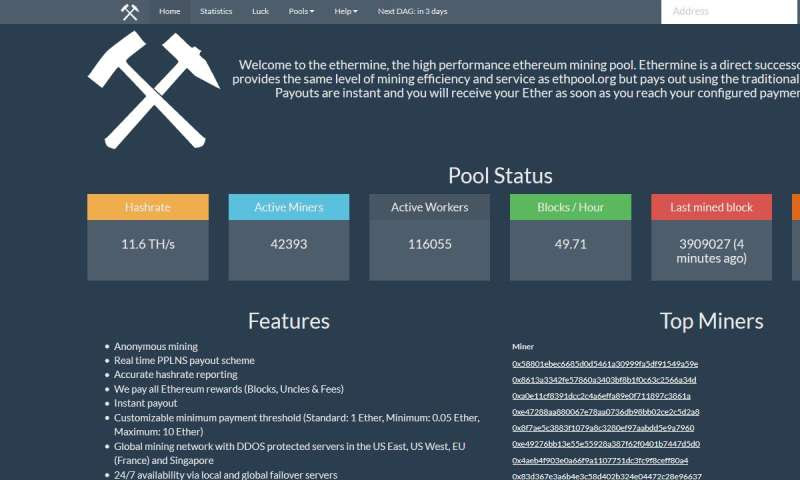This screenshot has width=800, height=480.
Task: Click 'Customizable minimum payment threshold' item
Action: (x=296, y=424)
